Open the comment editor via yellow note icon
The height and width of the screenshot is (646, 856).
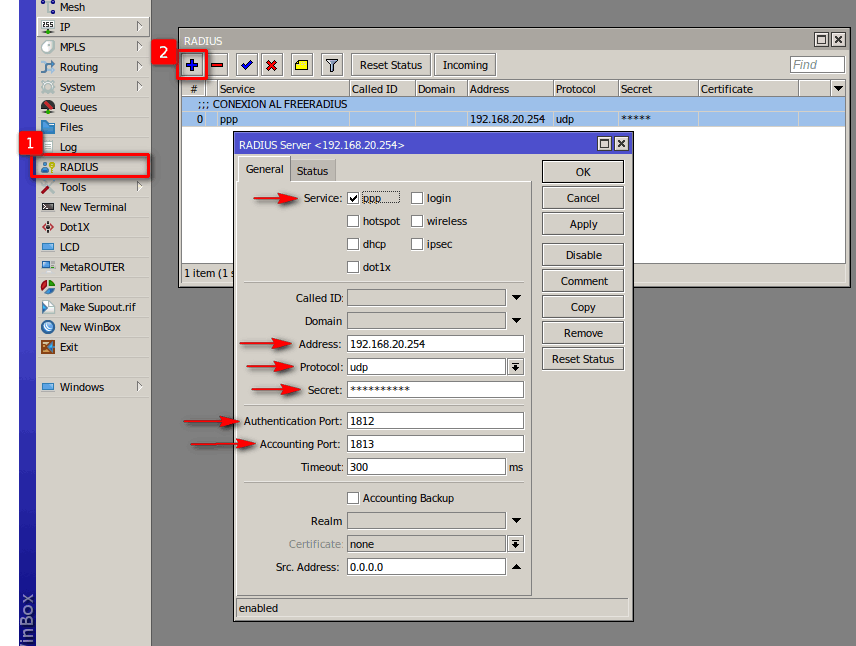point(300,64)
